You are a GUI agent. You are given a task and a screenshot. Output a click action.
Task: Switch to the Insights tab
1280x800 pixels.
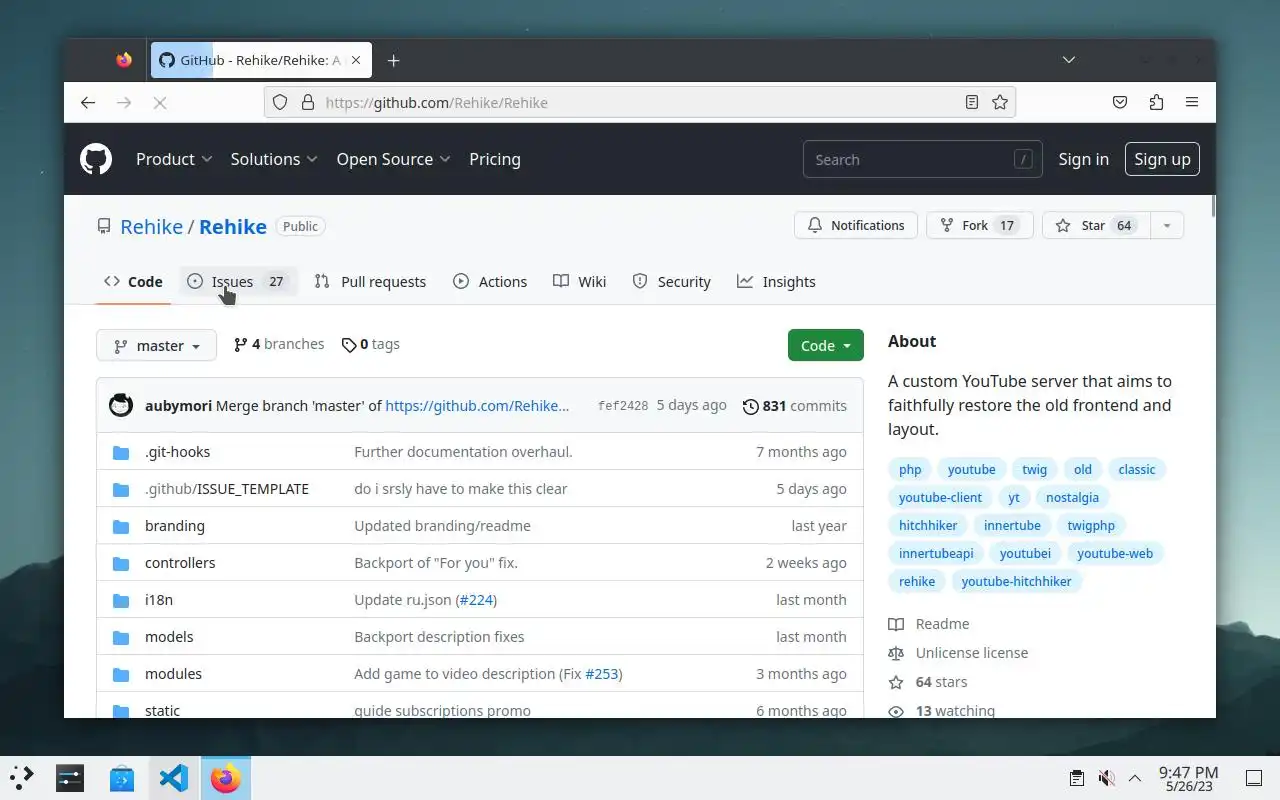click(x=777, y=281)
